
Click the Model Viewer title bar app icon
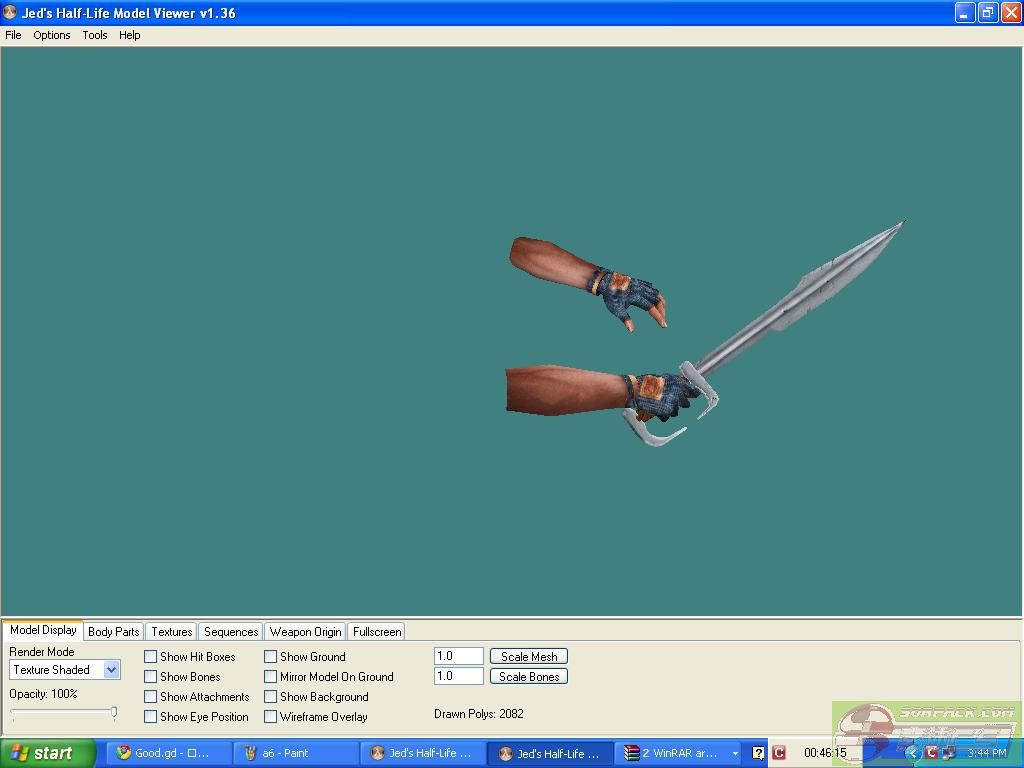[10, 13]
